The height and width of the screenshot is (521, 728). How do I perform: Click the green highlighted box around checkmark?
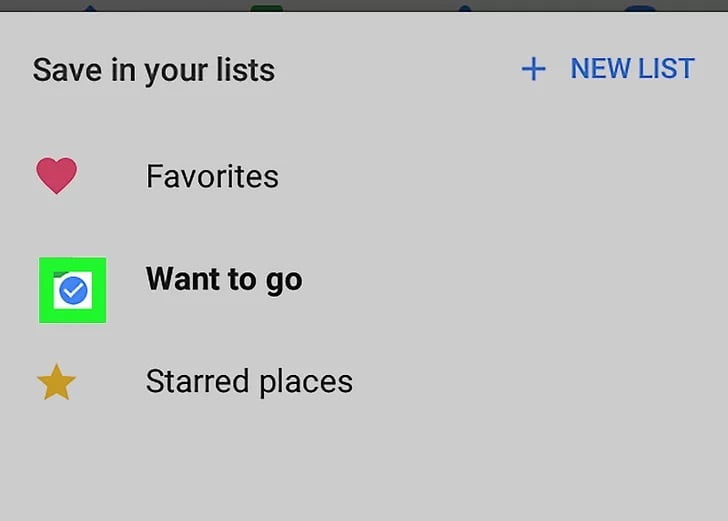point(72,290)
